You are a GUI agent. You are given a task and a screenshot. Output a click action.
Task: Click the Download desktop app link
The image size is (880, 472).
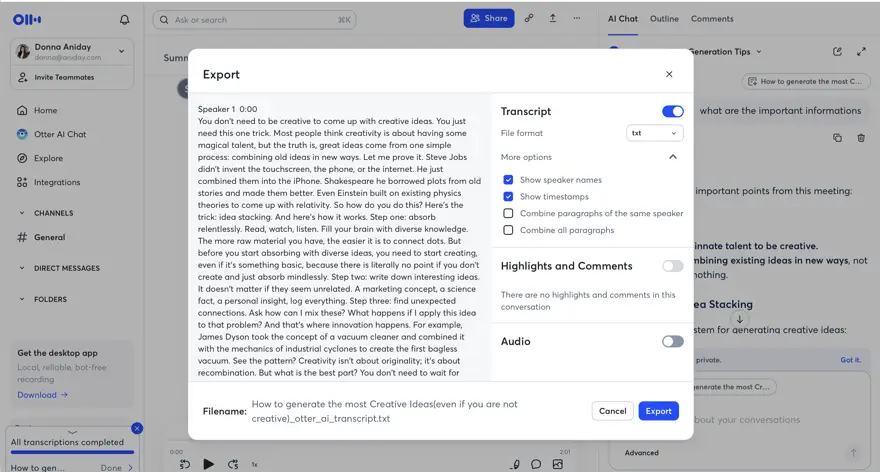pyautogui.click(x=42, y=395)
